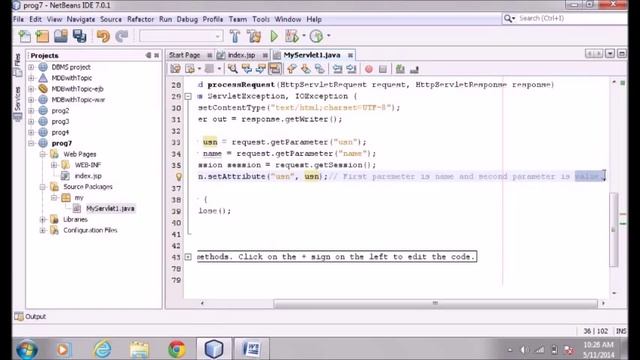Click the New Project toolbar icon

(42, 36)
